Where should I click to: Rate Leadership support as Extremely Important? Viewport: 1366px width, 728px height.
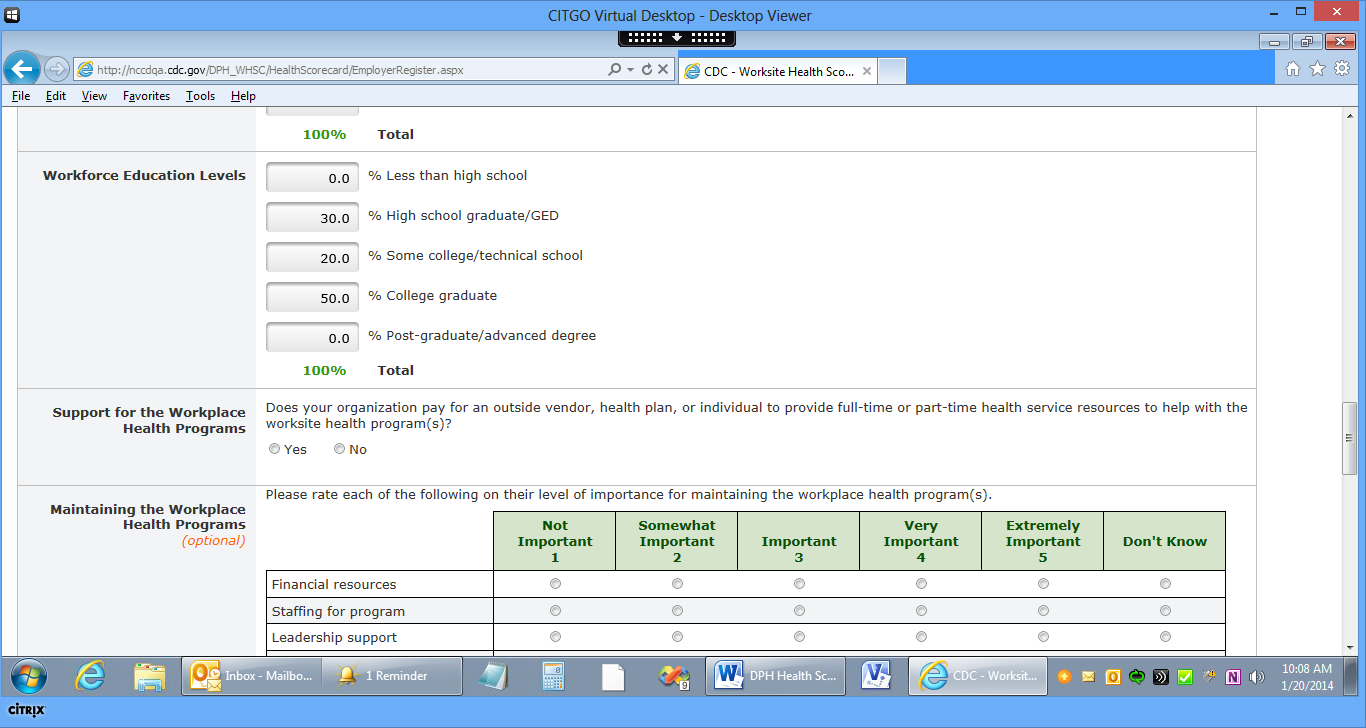(x=1043, y=637)
